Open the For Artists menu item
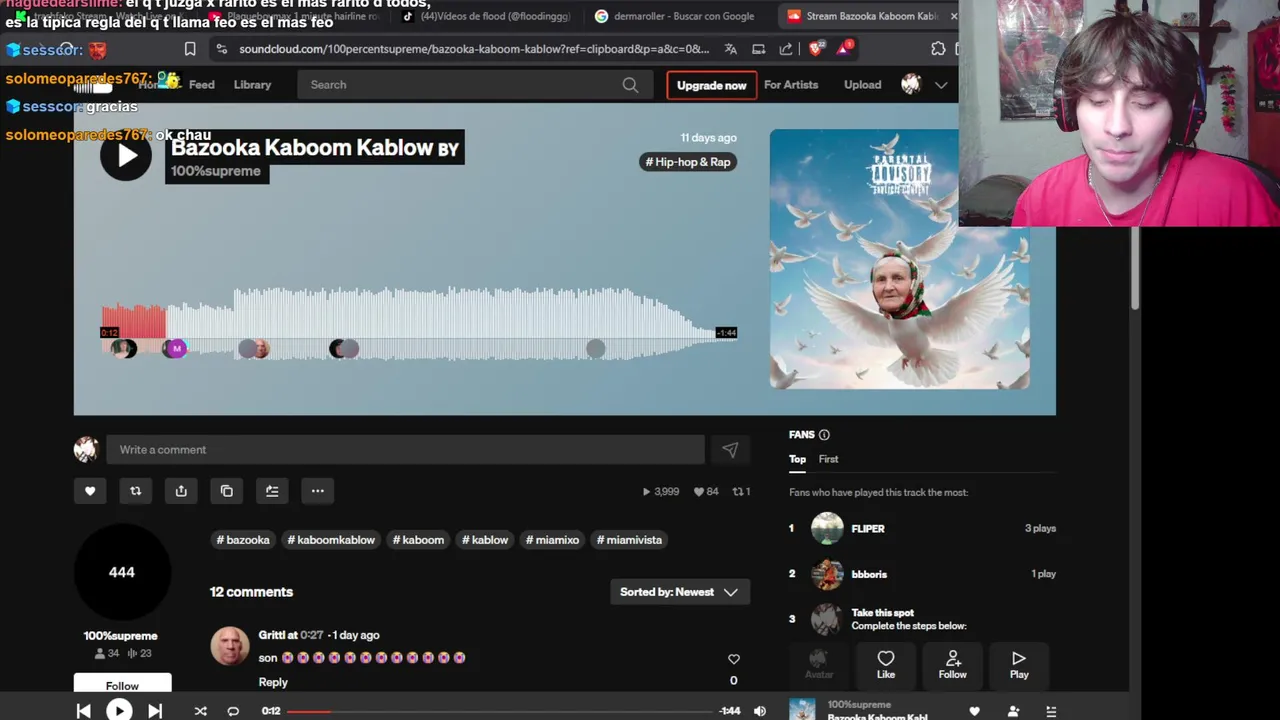 click(x=791, y=85)
